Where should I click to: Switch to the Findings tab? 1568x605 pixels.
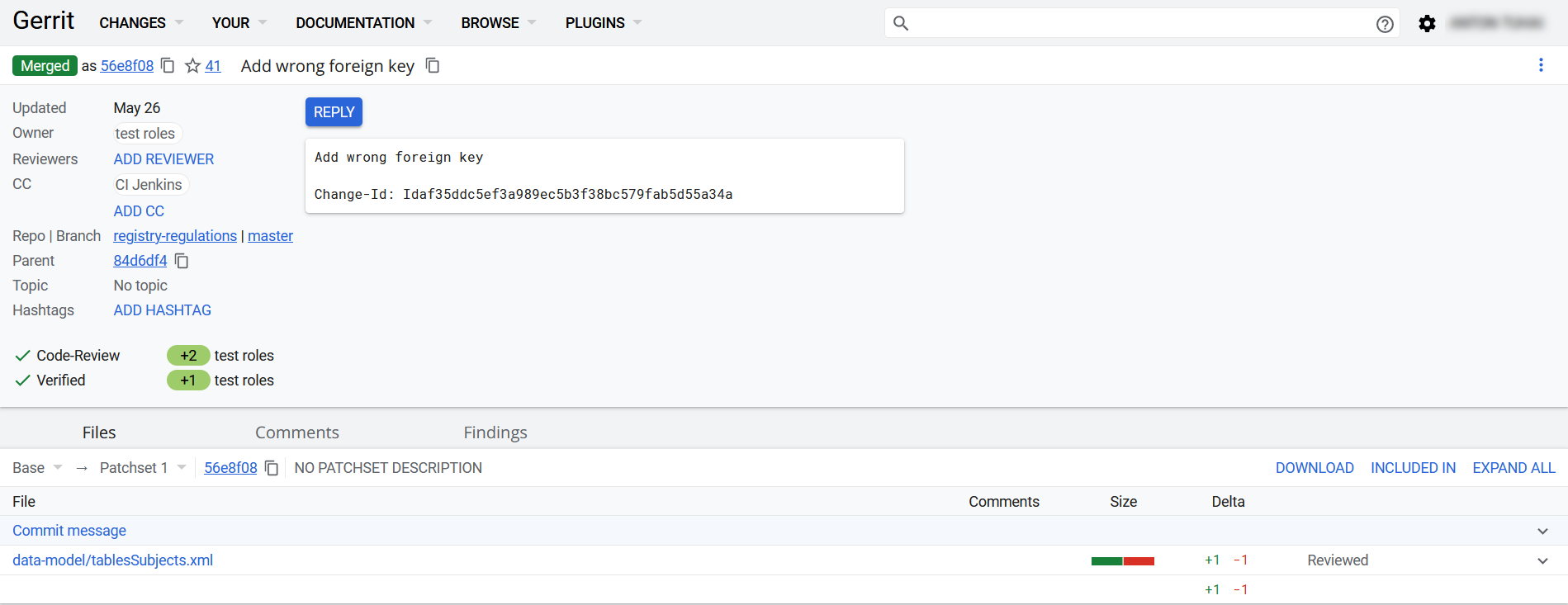pos(495,432)
